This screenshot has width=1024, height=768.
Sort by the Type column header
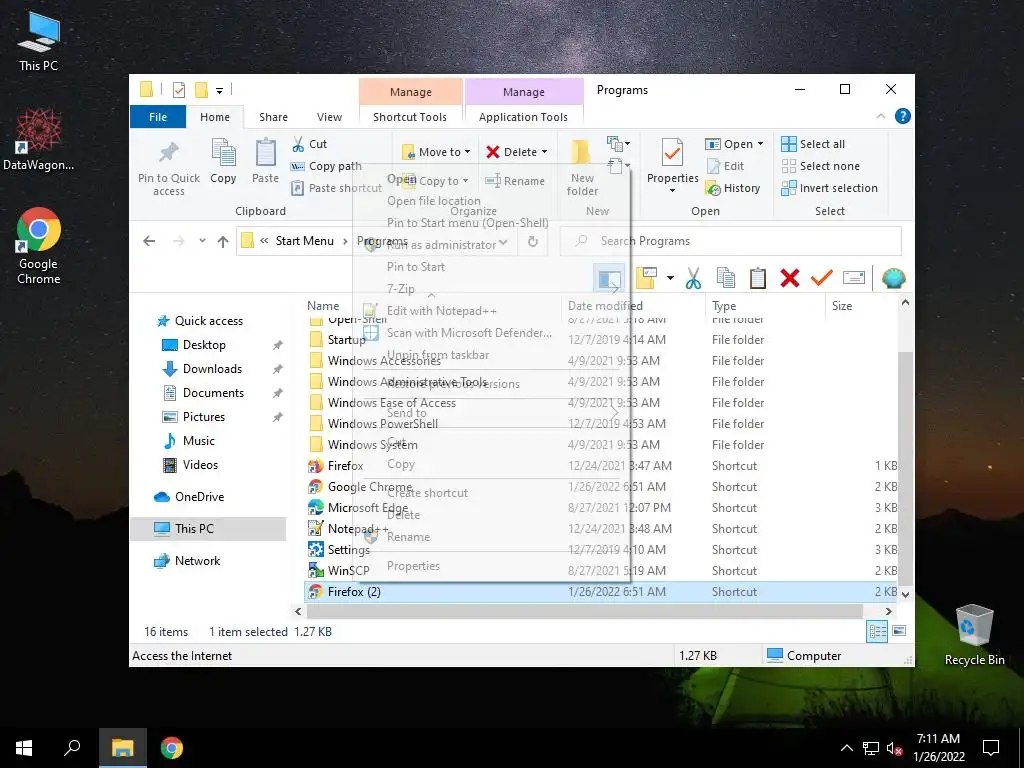point(724,306)
